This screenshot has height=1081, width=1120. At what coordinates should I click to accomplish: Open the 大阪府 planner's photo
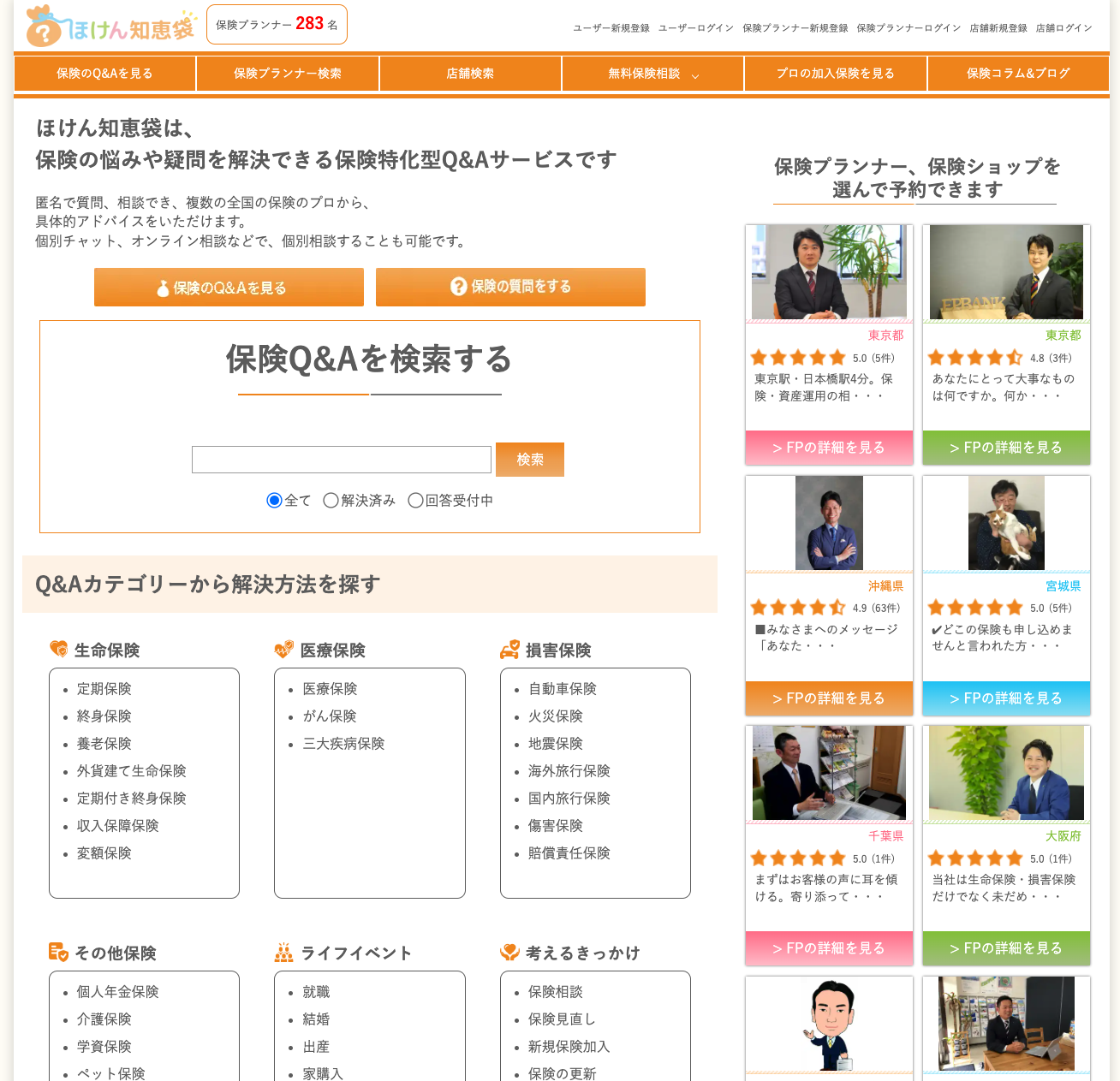click(x=1006, y=773)
